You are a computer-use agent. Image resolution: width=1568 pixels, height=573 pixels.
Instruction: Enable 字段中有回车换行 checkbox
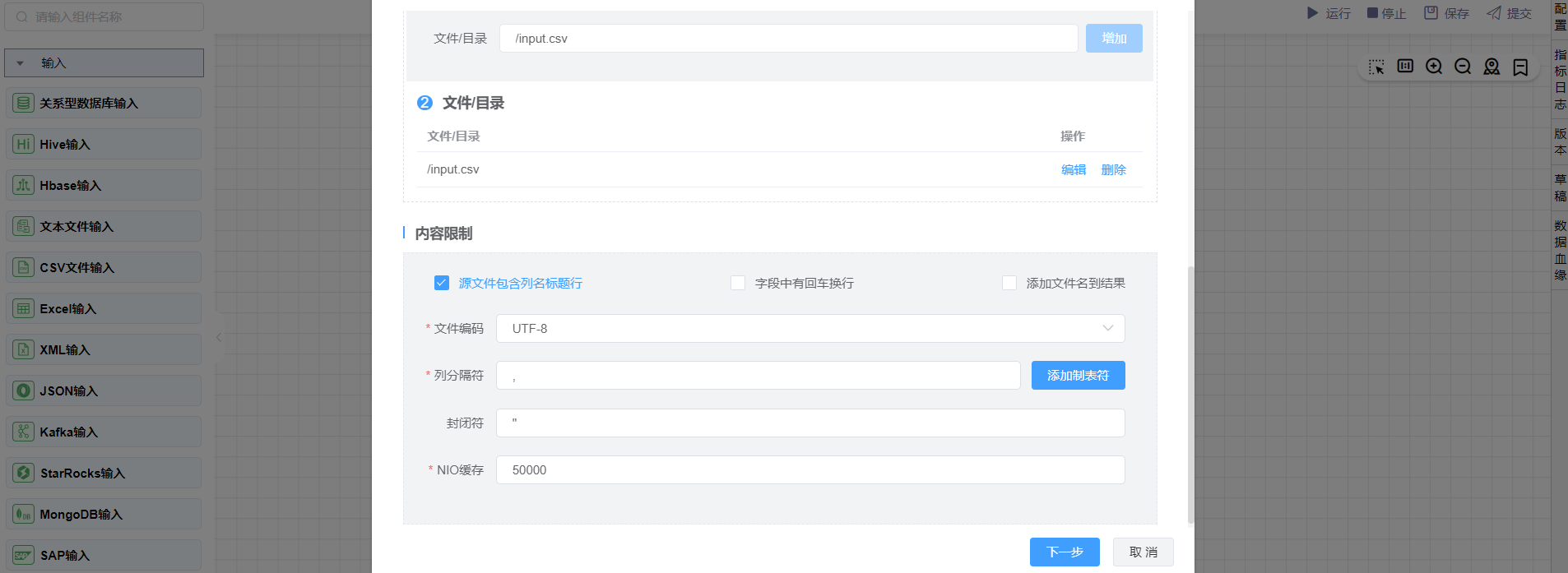(738, 283)
